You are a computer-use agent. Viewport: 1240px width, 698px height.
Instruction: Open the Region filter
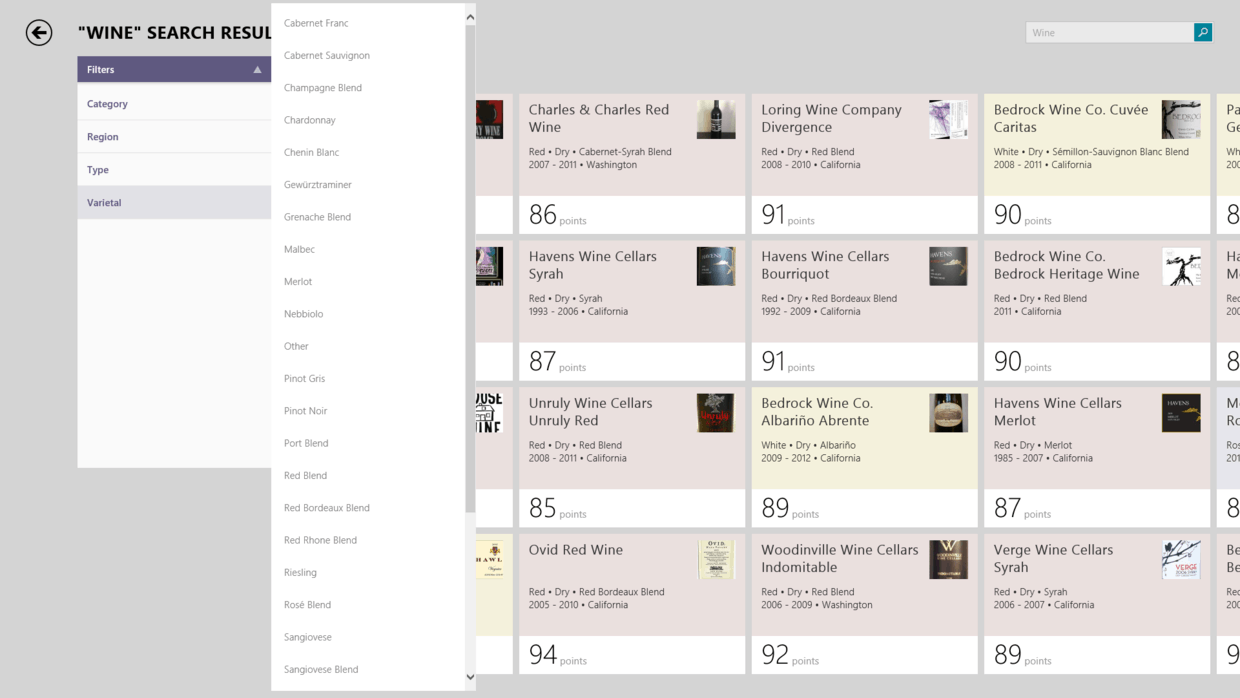tap(174, 137)
